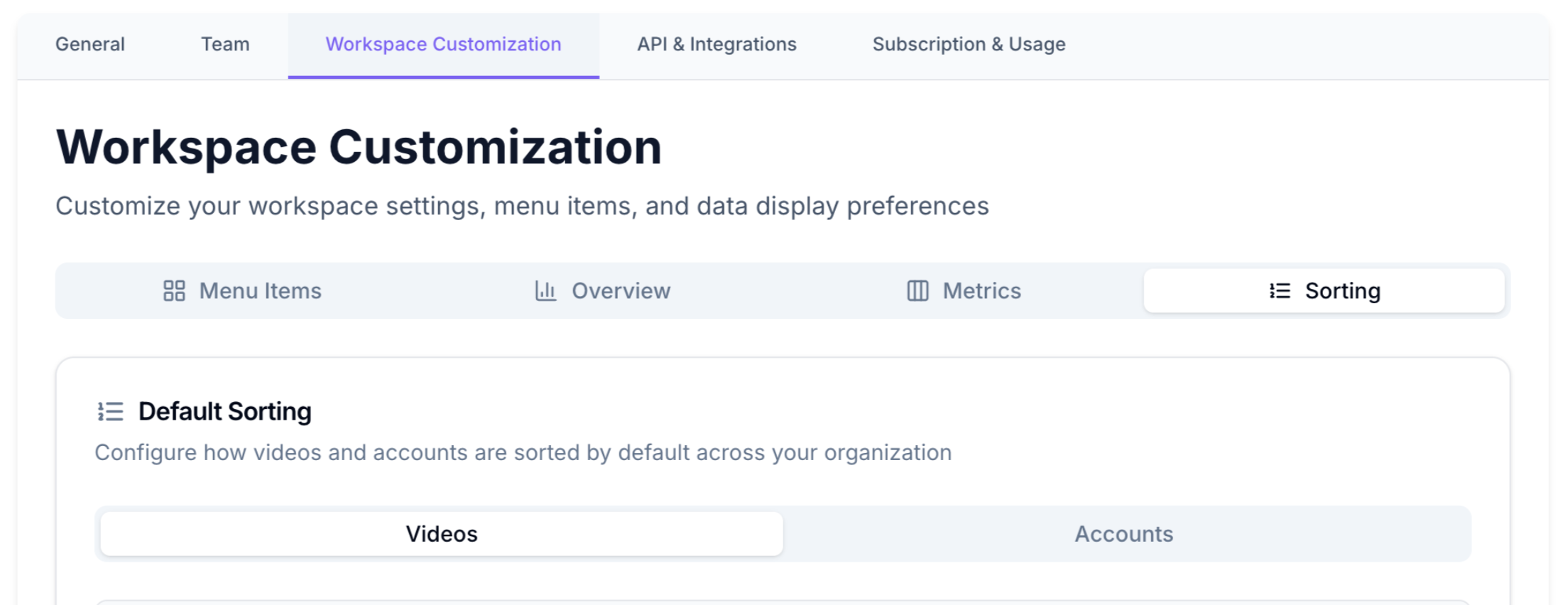Click the bar chart icon beside Overview

[x=545, y=291]
